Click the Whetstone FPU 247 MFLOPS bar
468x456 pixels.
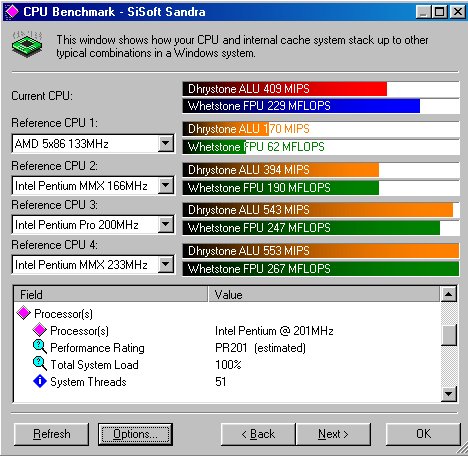tap(321, 228)
